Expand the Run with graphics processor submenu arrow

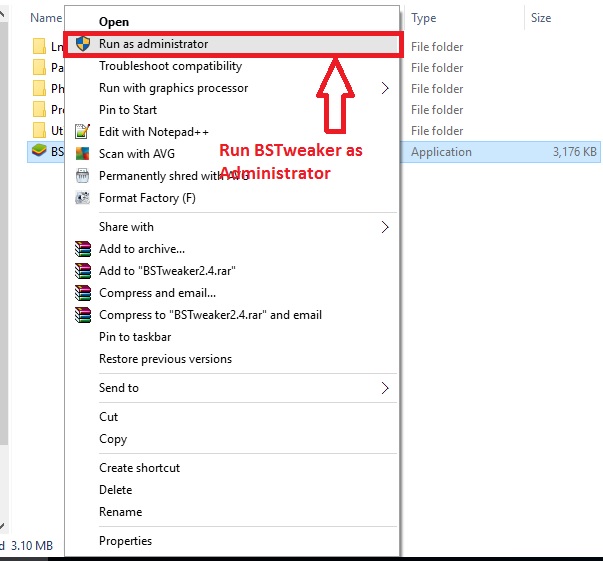click(x=385, y=88)
